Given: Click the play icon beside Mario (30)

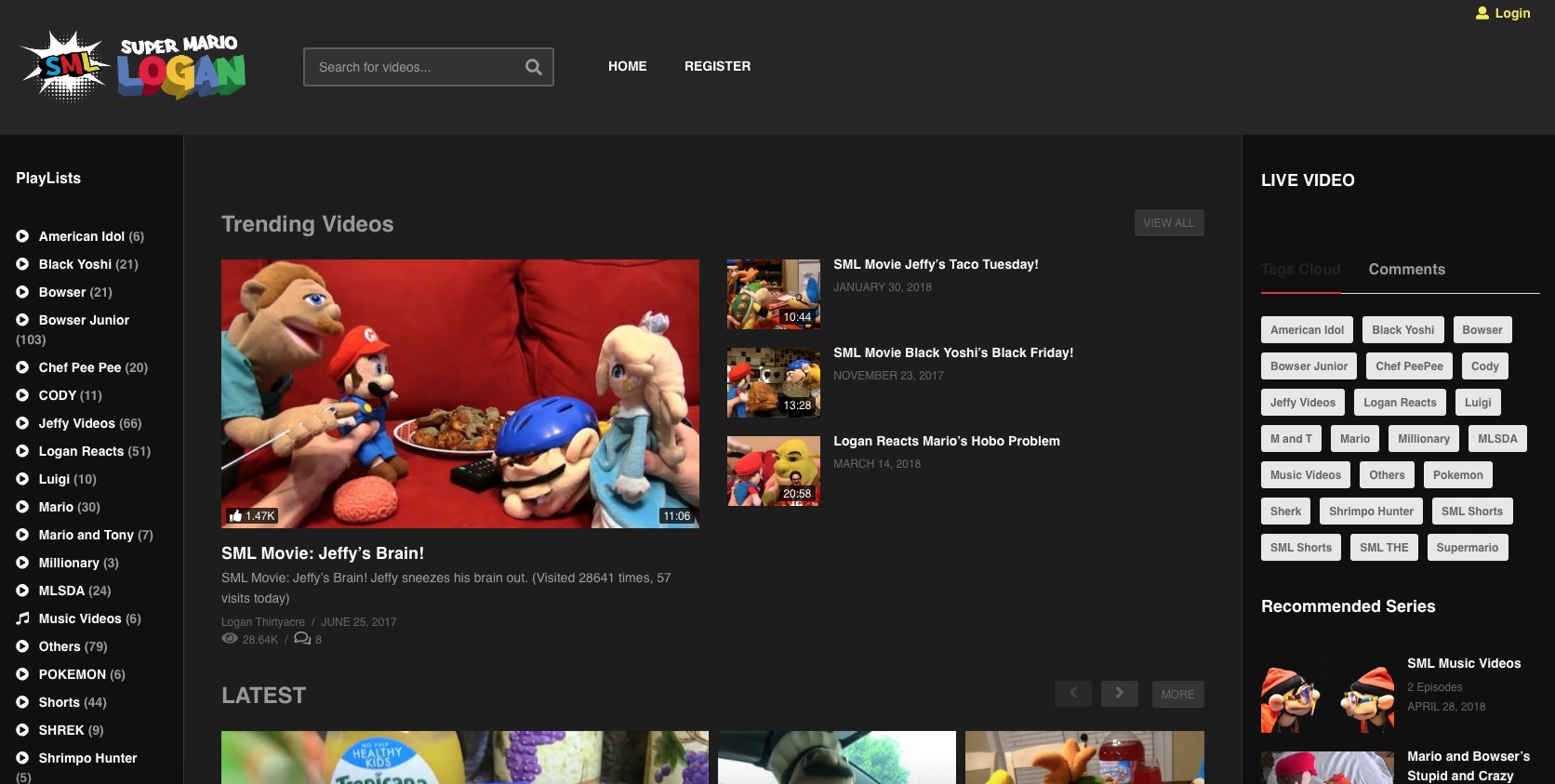Looking at the screenshot, I should tap(22, 507).
